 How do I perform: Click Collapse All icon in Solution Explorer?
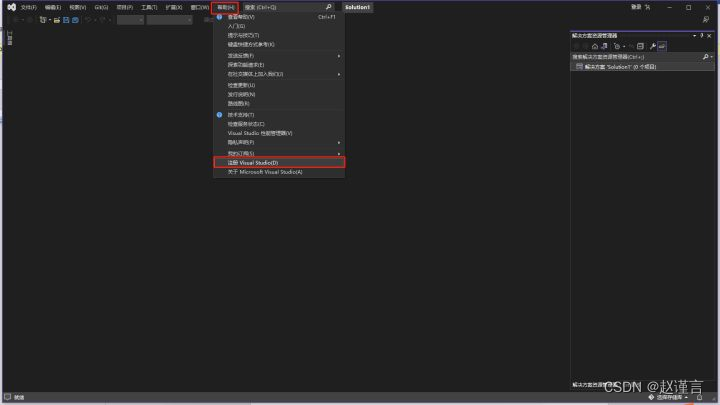[640, 46]
